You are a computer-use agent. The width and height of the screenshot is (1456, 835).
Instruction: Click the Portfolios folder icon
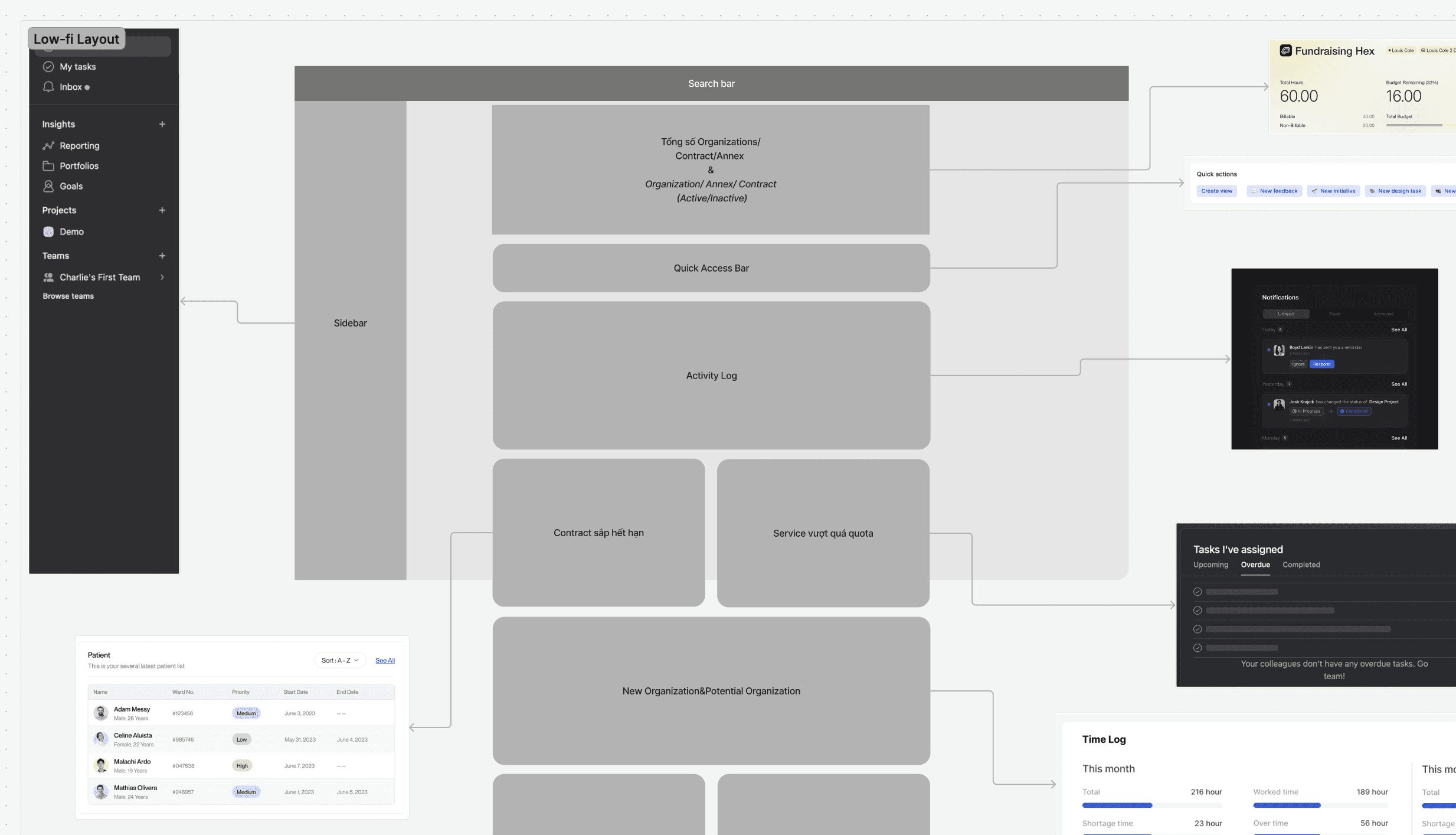coord(48,166)
